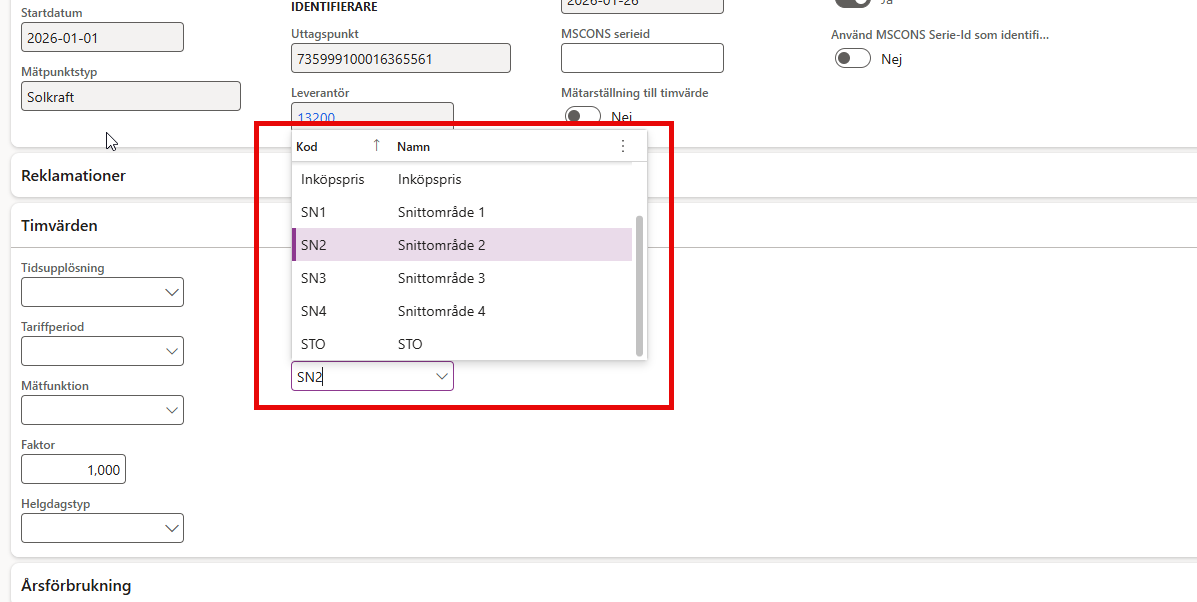This screenshot has height=602, width=1197.
Task: Open the Leverantör 13200 link
Action: pyautogui.click(x=316, y=117)
